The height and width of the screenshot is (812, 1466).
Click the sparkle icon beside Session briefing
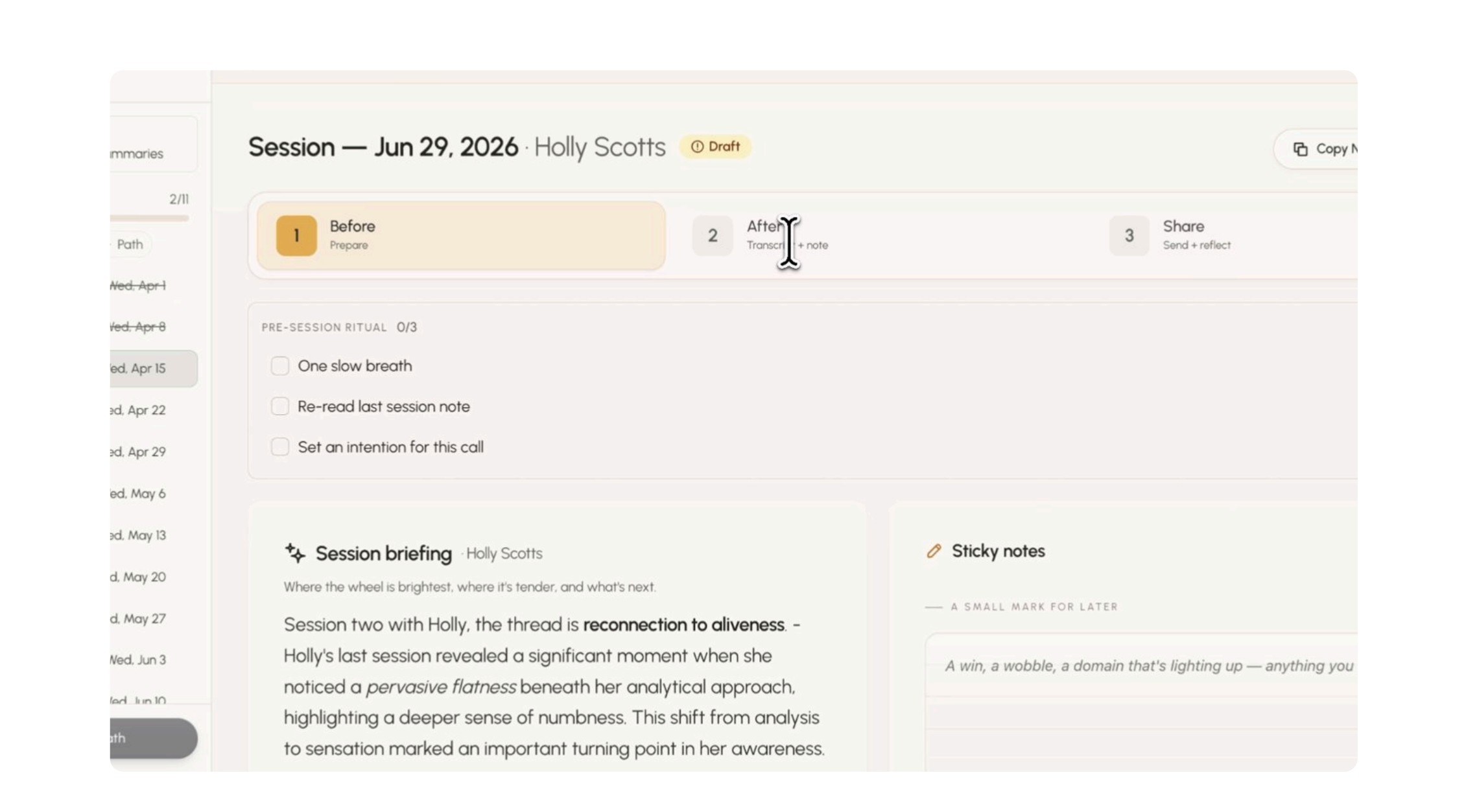[295, 553]
